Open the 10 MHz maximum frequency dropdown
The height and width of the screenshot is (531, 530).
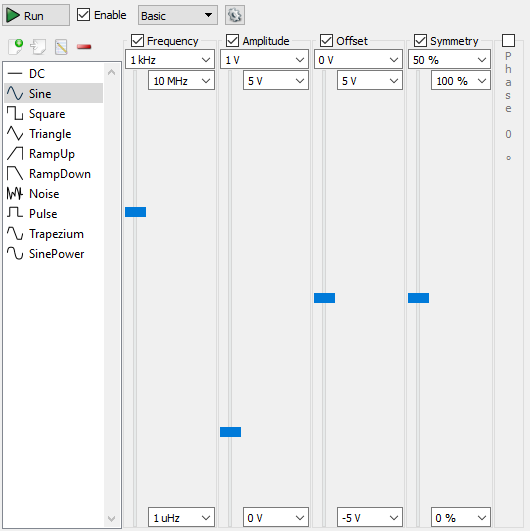(x=181, y=81)
